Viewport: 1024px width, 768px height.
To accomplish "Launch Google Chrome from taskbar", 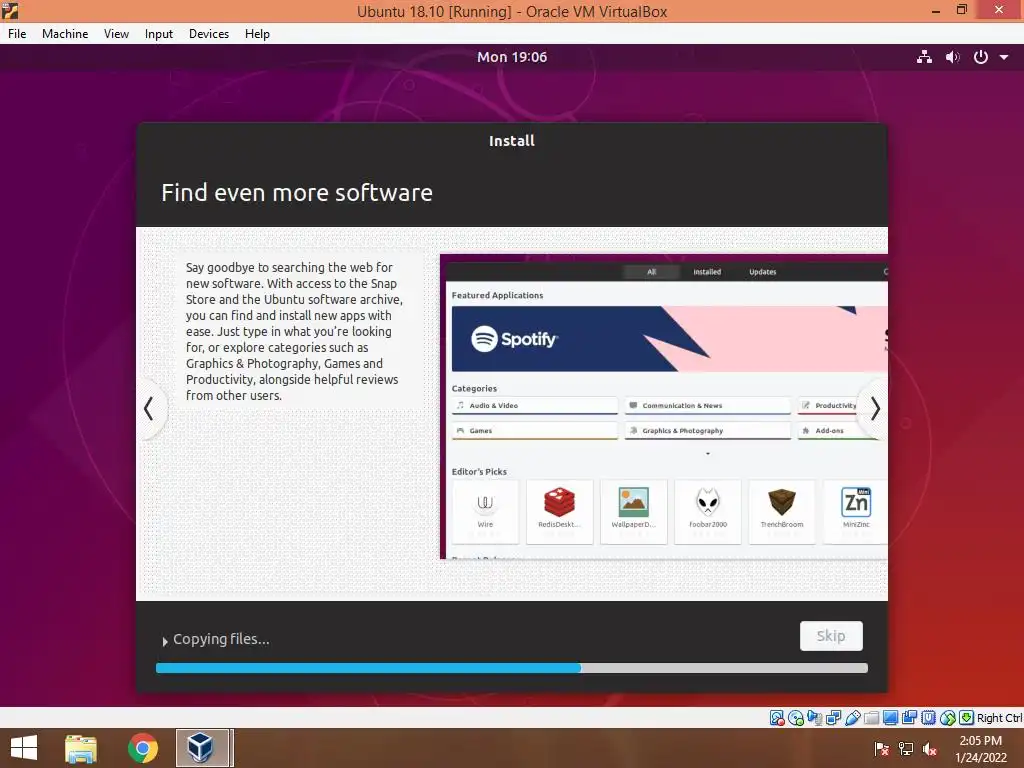I will click(x=142, y=748).
